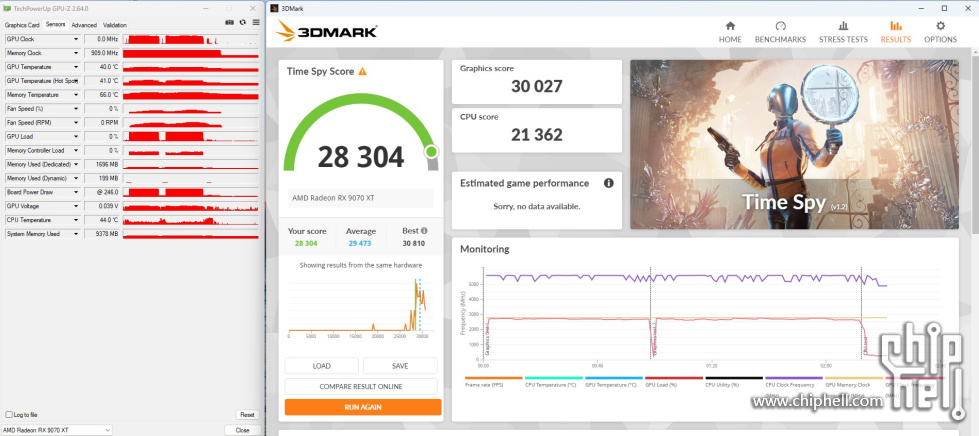Image resolution: width=979 pixels, height=436 pixels.
Task: Click the CPU score value 21 362
Action: [537, 134]
